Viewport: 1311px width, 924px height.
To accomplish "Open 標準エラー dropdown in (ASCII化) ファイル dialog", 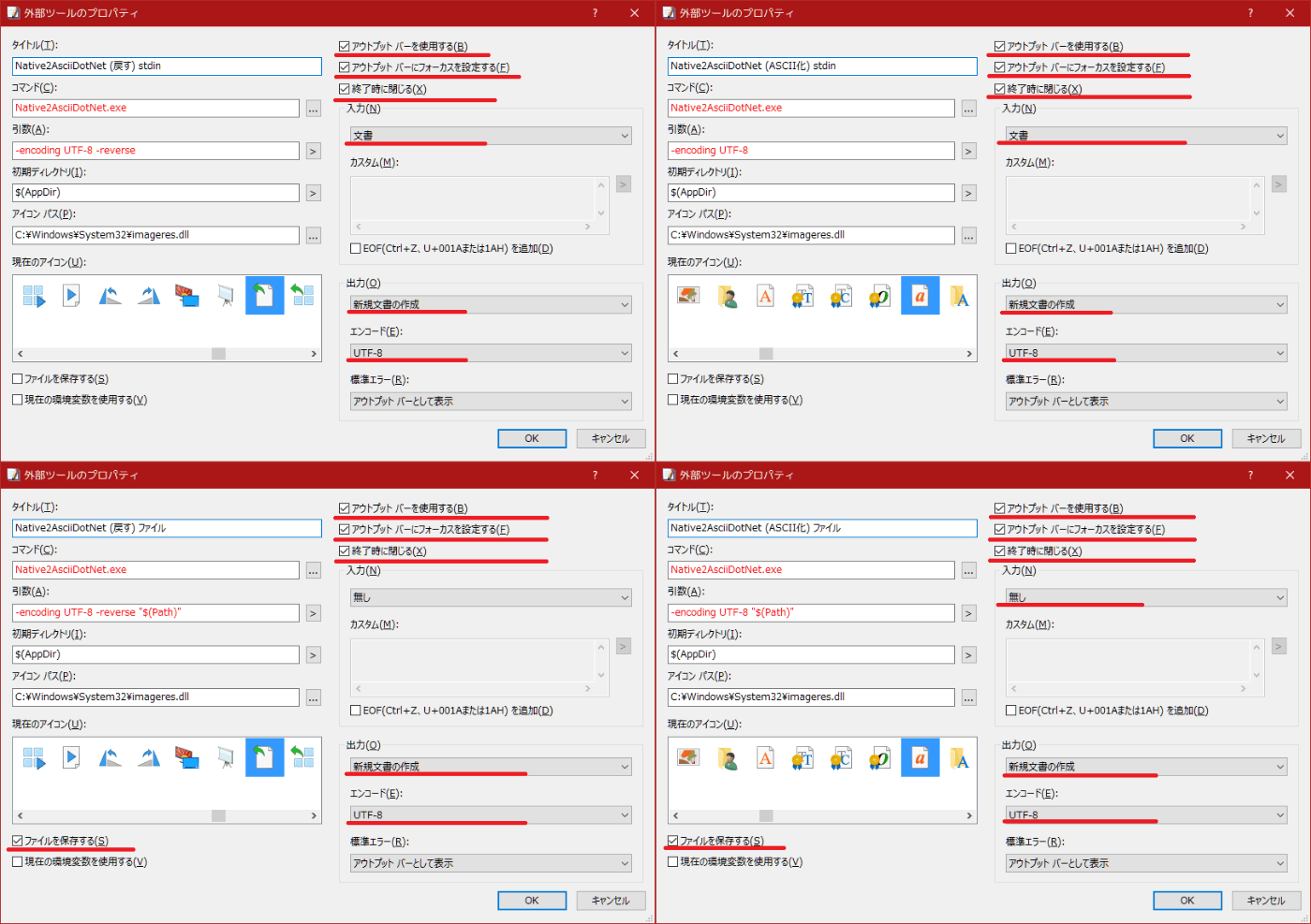I will pos(1146,863).
